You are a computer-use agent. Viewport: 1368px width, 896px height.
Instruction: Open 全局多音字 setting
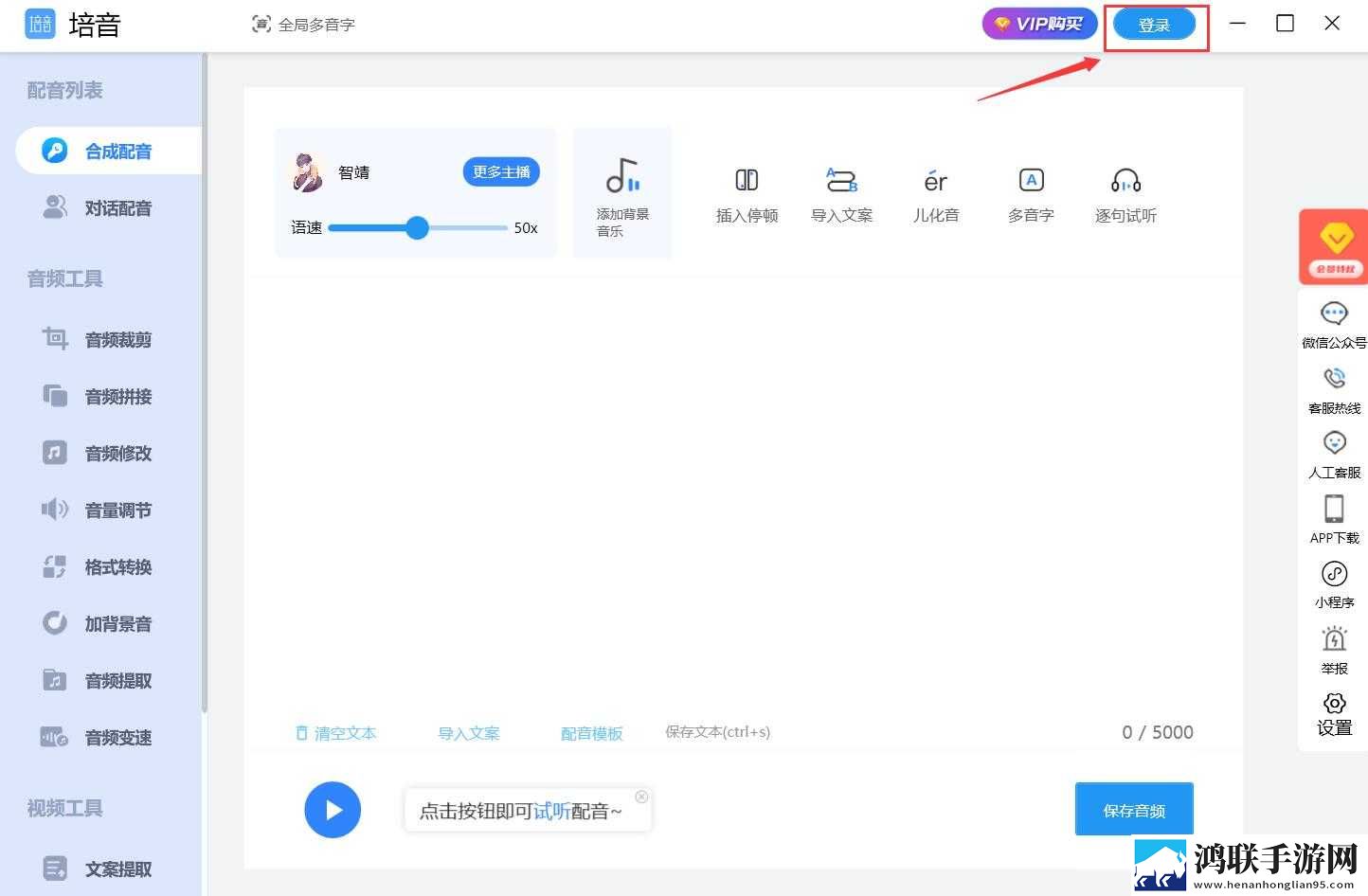point(303,25)
